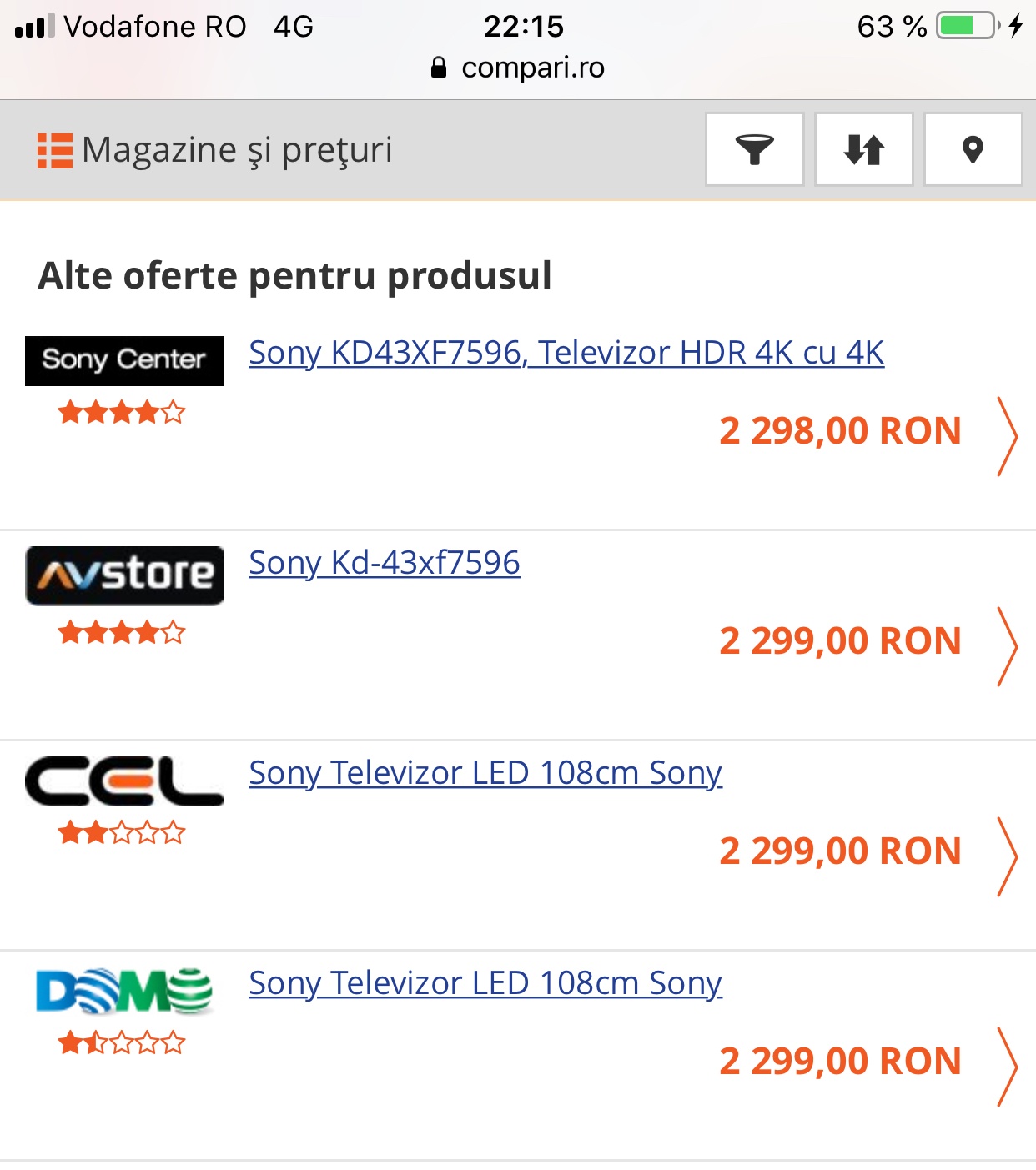Tap the compari.ro address bar
This screenshot has height=1170, width=1036.
[518, 68]
